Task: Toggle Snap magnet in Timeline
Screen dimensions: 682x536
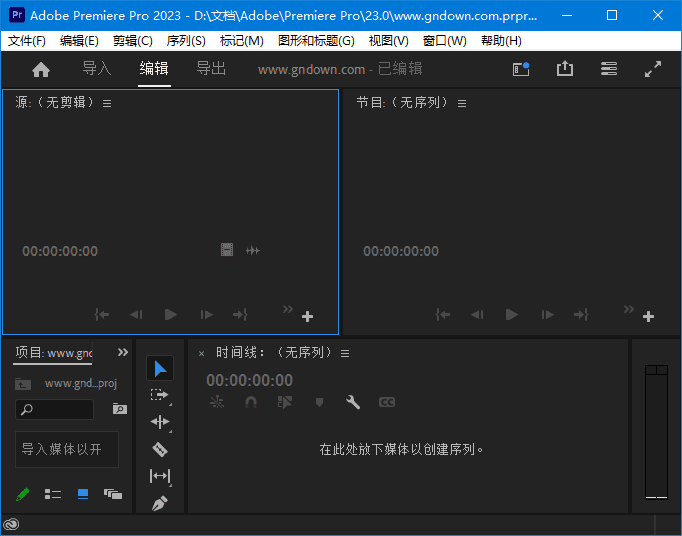Action: pos(251,402)
